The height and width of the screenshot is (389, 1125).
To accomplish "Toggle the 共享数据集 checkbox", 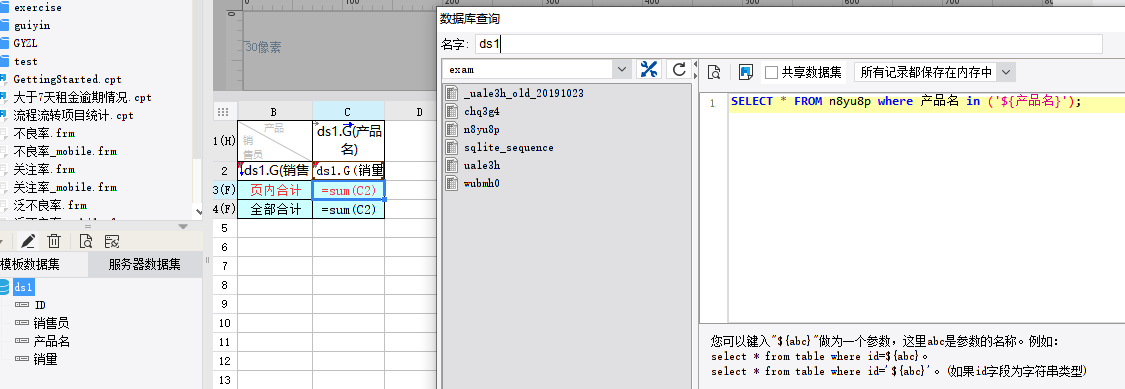I will 771,72.
